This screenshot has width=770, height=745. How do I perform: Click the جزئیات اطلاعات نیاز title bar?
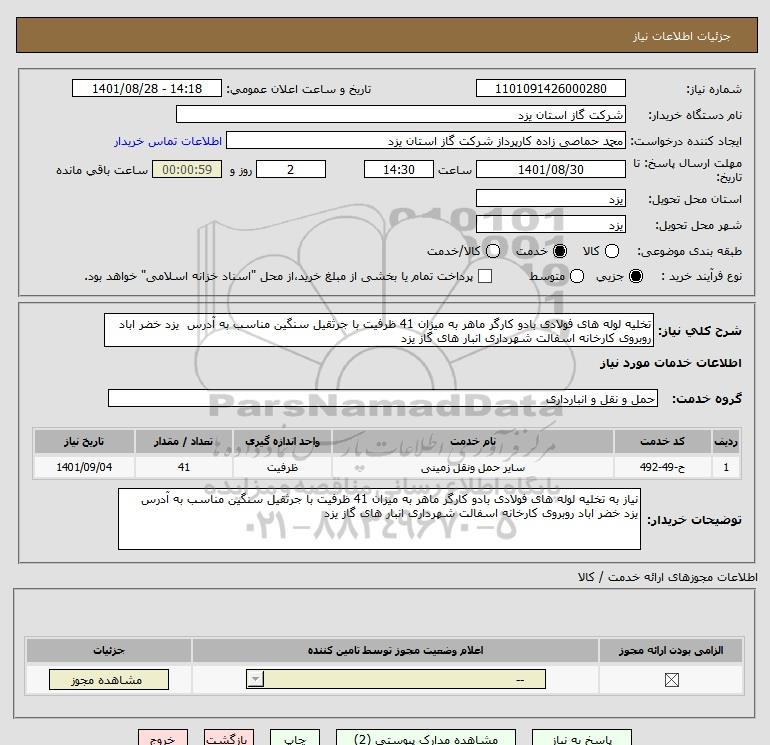(387, 35)
